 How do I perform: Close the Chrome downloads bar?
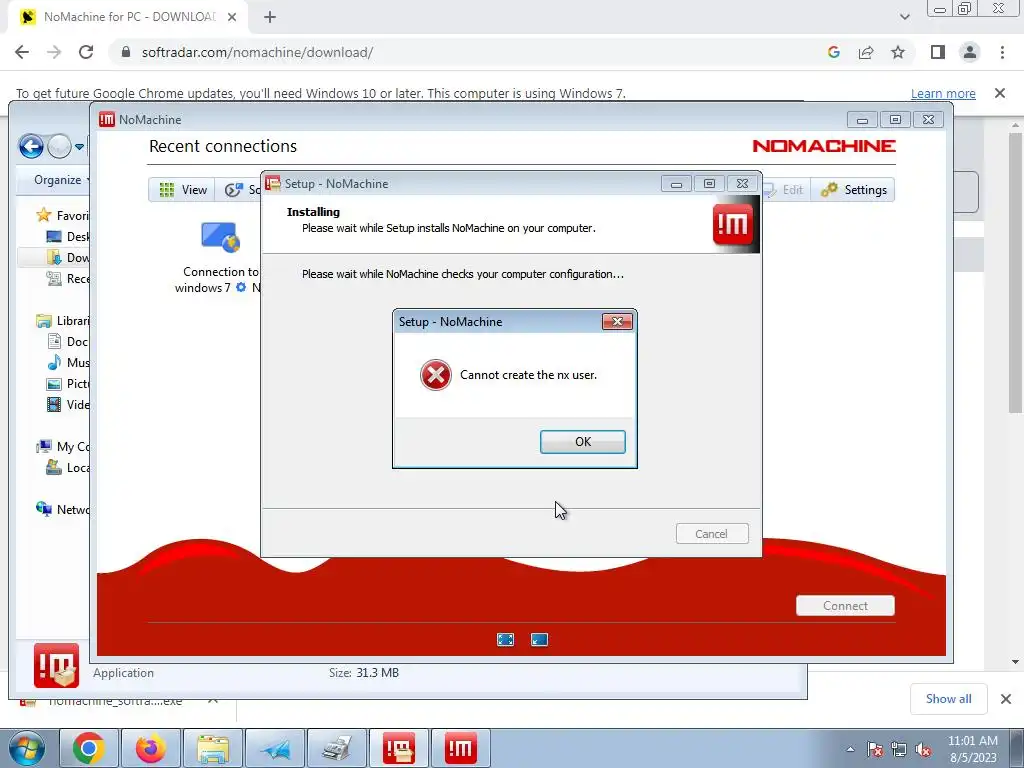[x=1006, y=699]
